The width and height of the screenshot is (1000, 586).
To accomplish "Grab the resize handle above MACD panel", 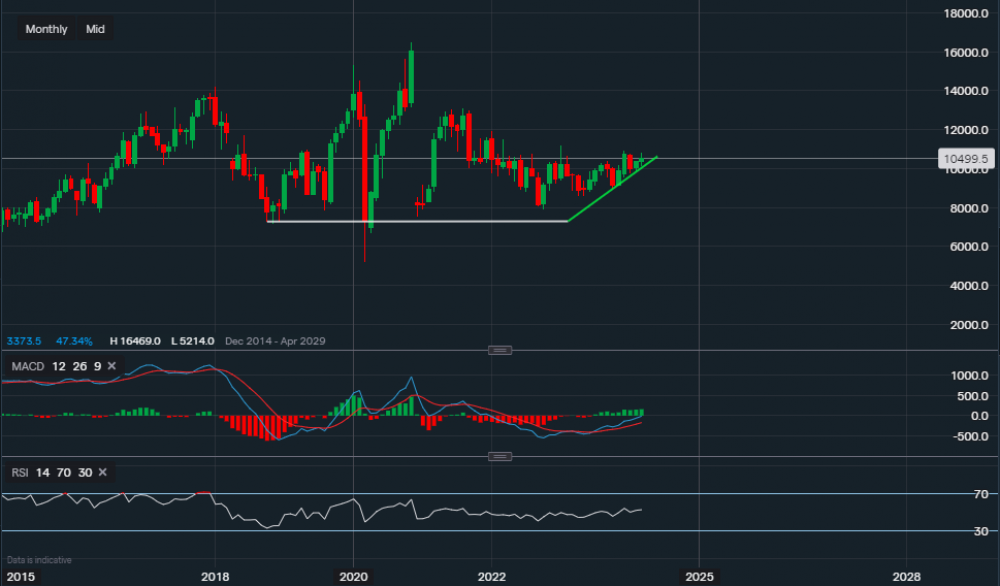I will pyautogui.click(x=500, y=350).
